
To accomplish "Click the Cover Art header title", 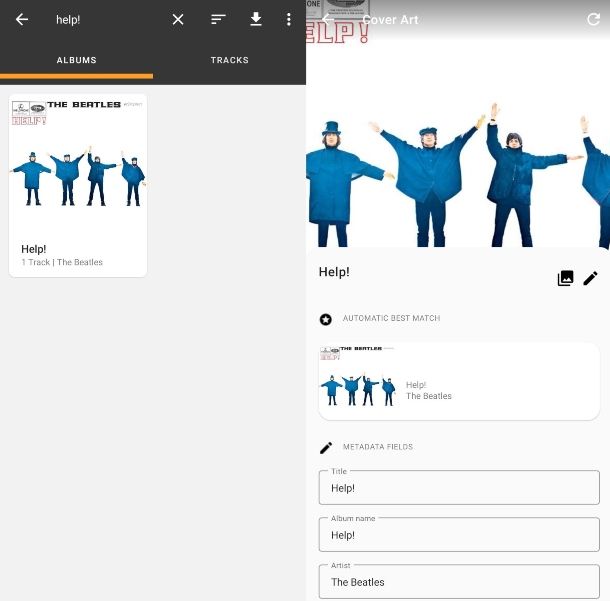I will (x=390, y=19).
